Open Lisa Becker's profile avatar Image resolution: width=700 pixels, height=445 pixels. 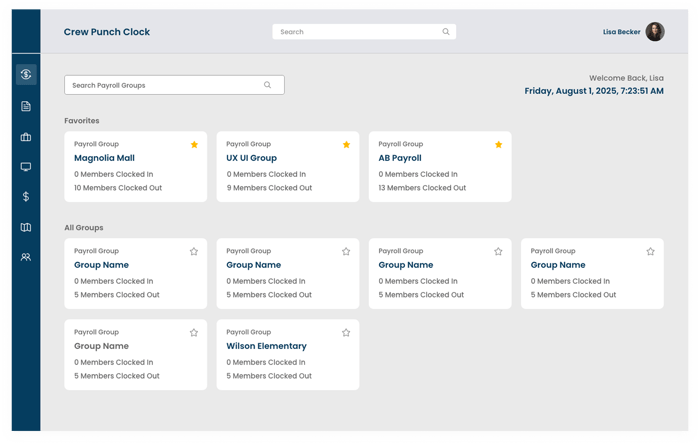pyautogui.click(x=655, y=32)
